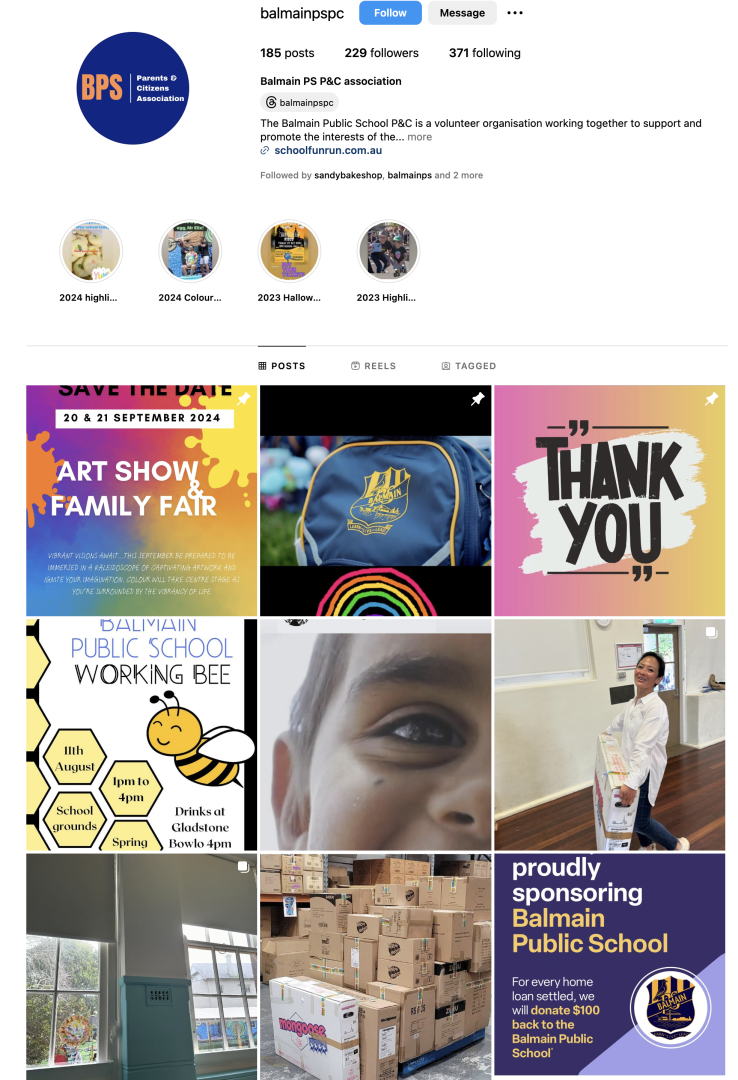Click the Message button

point(462,13)
